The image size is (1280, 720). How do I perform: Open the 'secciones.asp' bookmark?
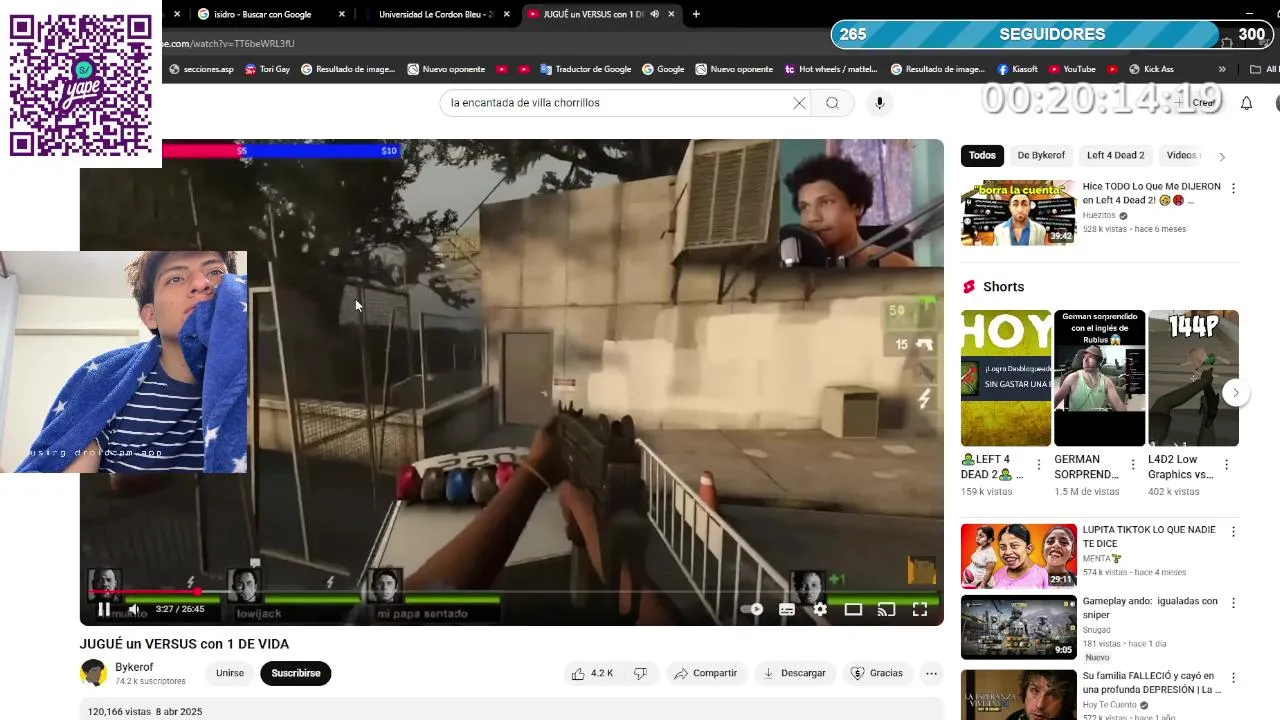(201, 69)
